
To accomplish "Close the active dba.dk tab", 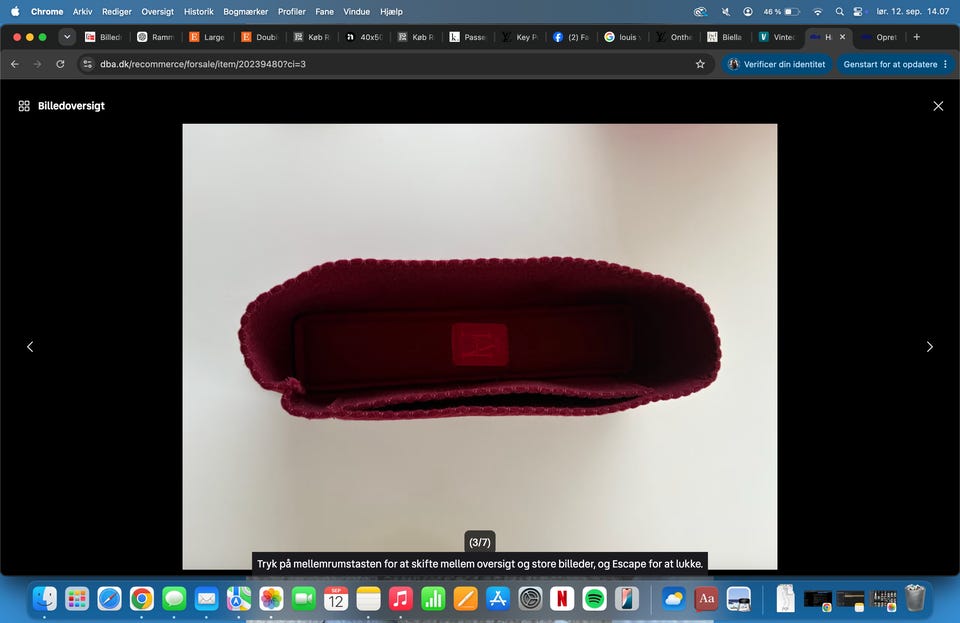I will pyautogui.click(x=842, y=37).
